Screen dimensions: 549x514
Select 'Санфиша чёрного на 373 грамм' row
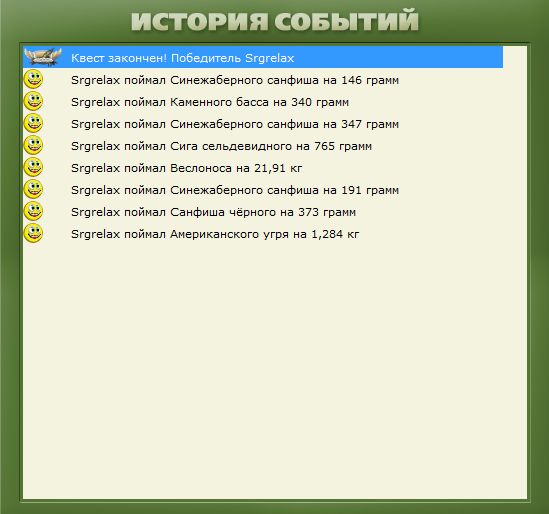(263, 212)
